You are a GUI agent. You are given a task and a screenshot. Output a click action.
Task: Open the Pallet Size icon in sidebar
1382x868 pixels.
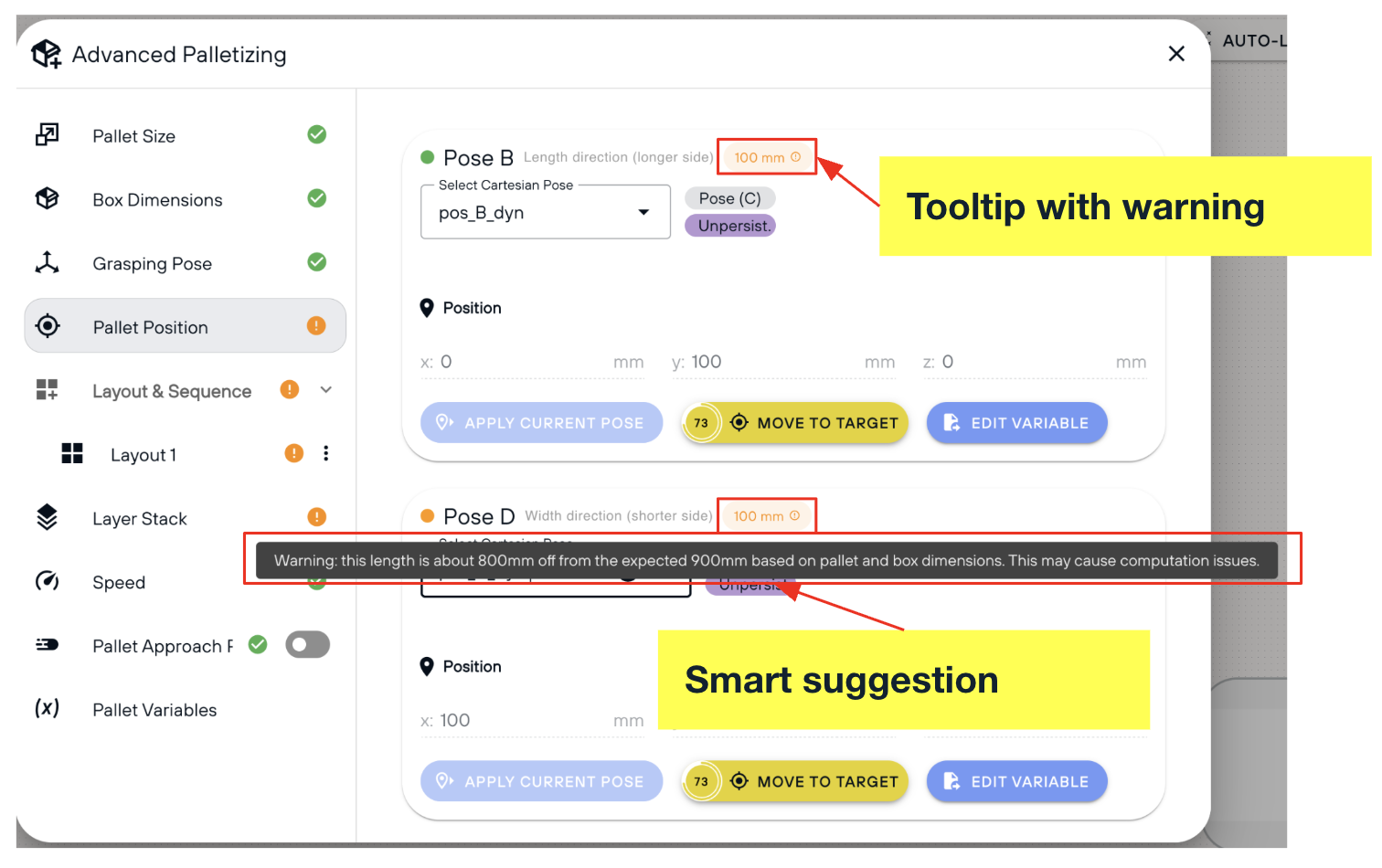click(x=47, y=135)
